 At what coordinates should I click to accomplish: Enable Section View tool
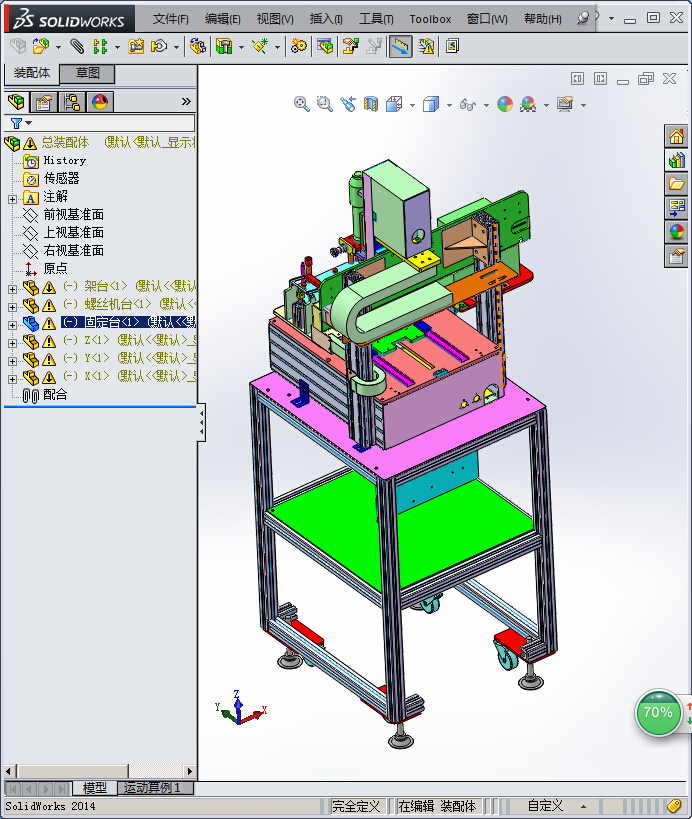tap(371, 103)
